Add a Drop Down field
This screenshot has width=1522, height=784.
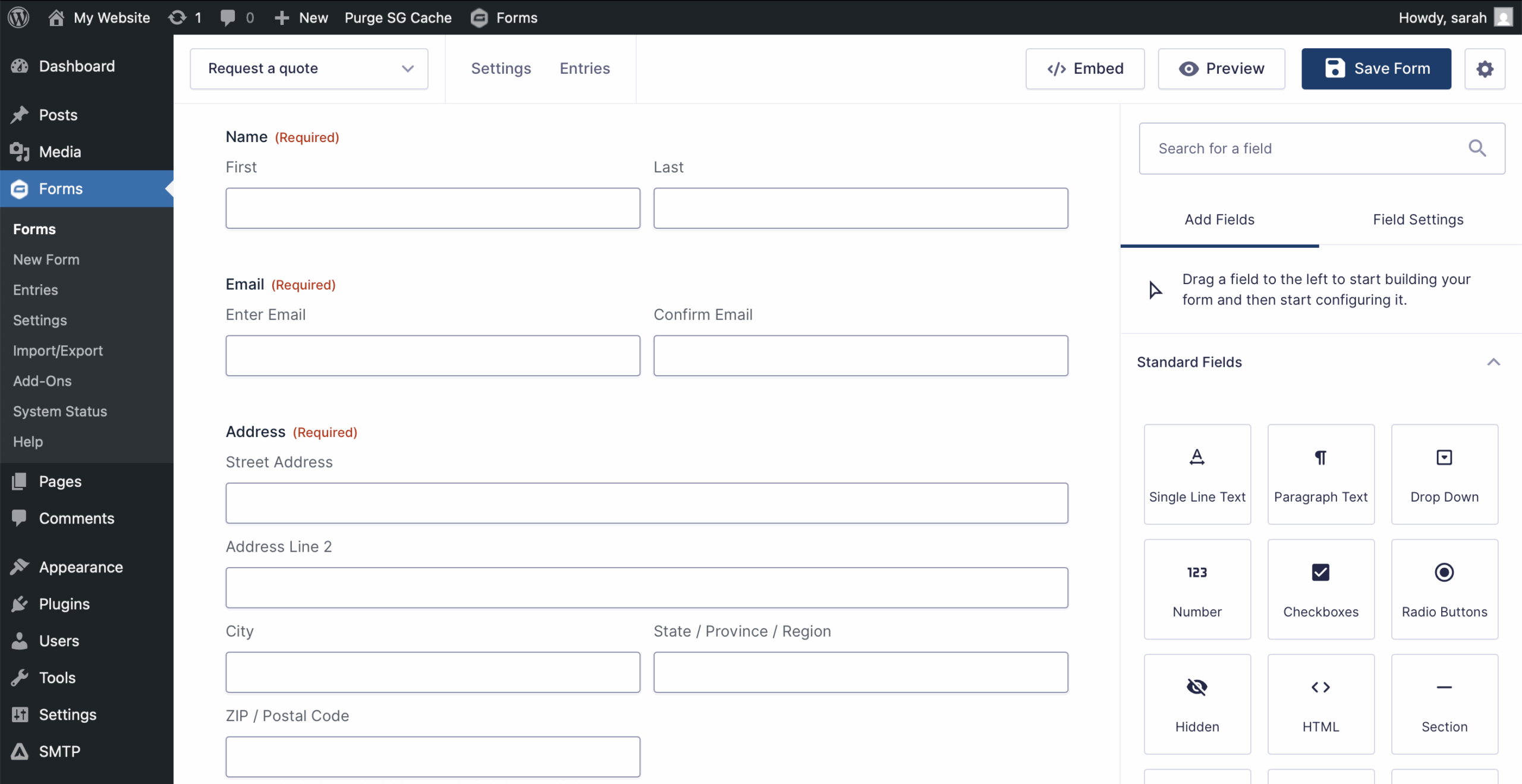click(x=1444, y=474)
